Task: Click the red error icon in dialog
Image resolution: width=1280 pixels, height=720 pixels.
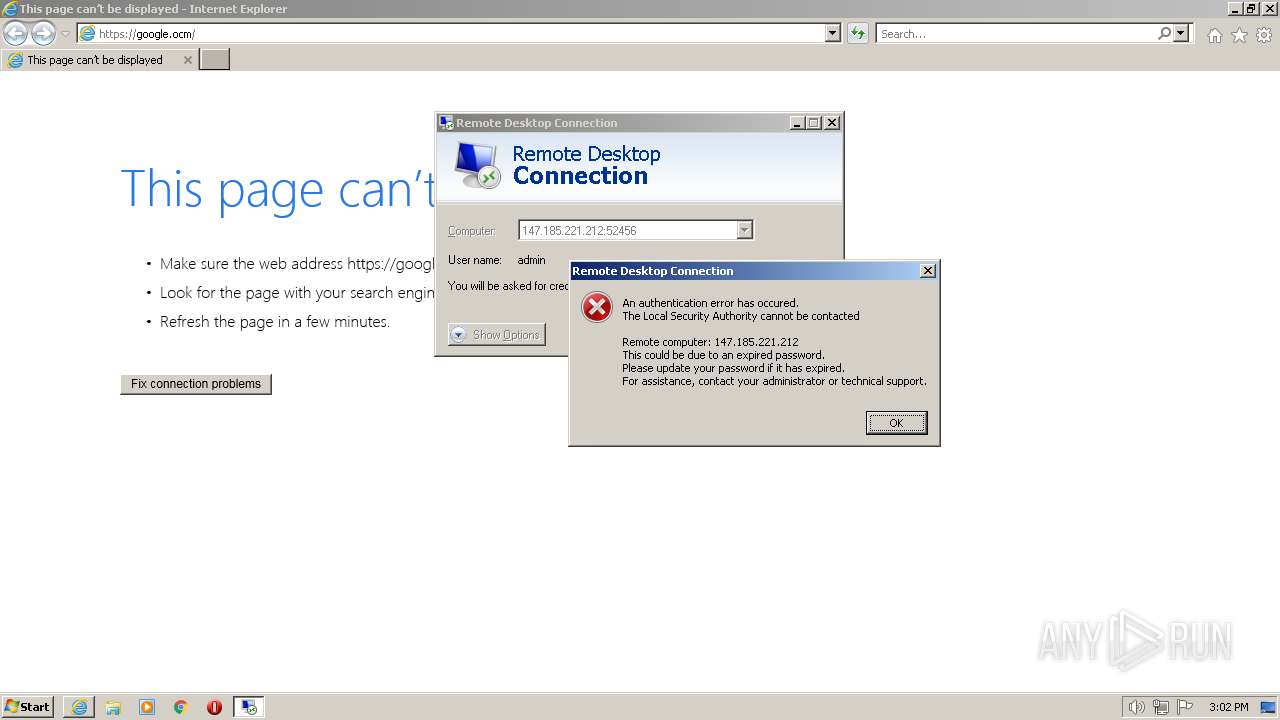Action: click(597, 307)
